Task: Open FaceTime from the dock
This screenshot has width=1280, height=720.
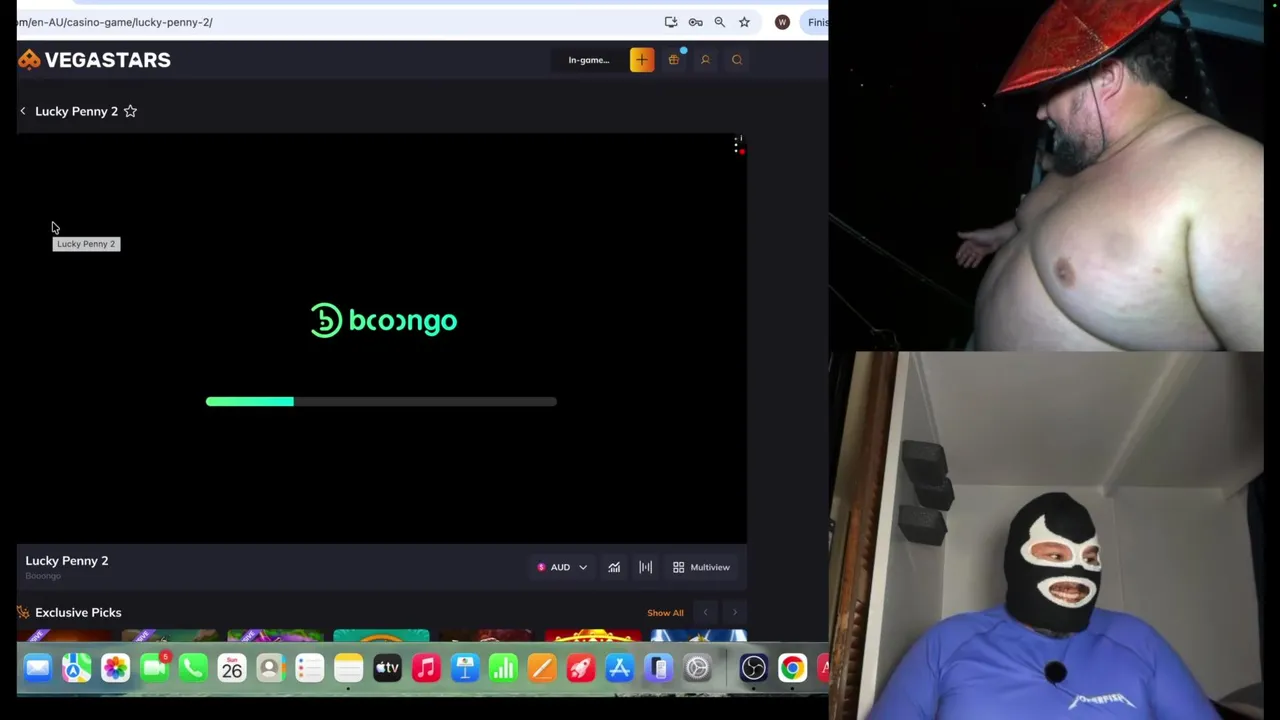Action: (154, 667)
